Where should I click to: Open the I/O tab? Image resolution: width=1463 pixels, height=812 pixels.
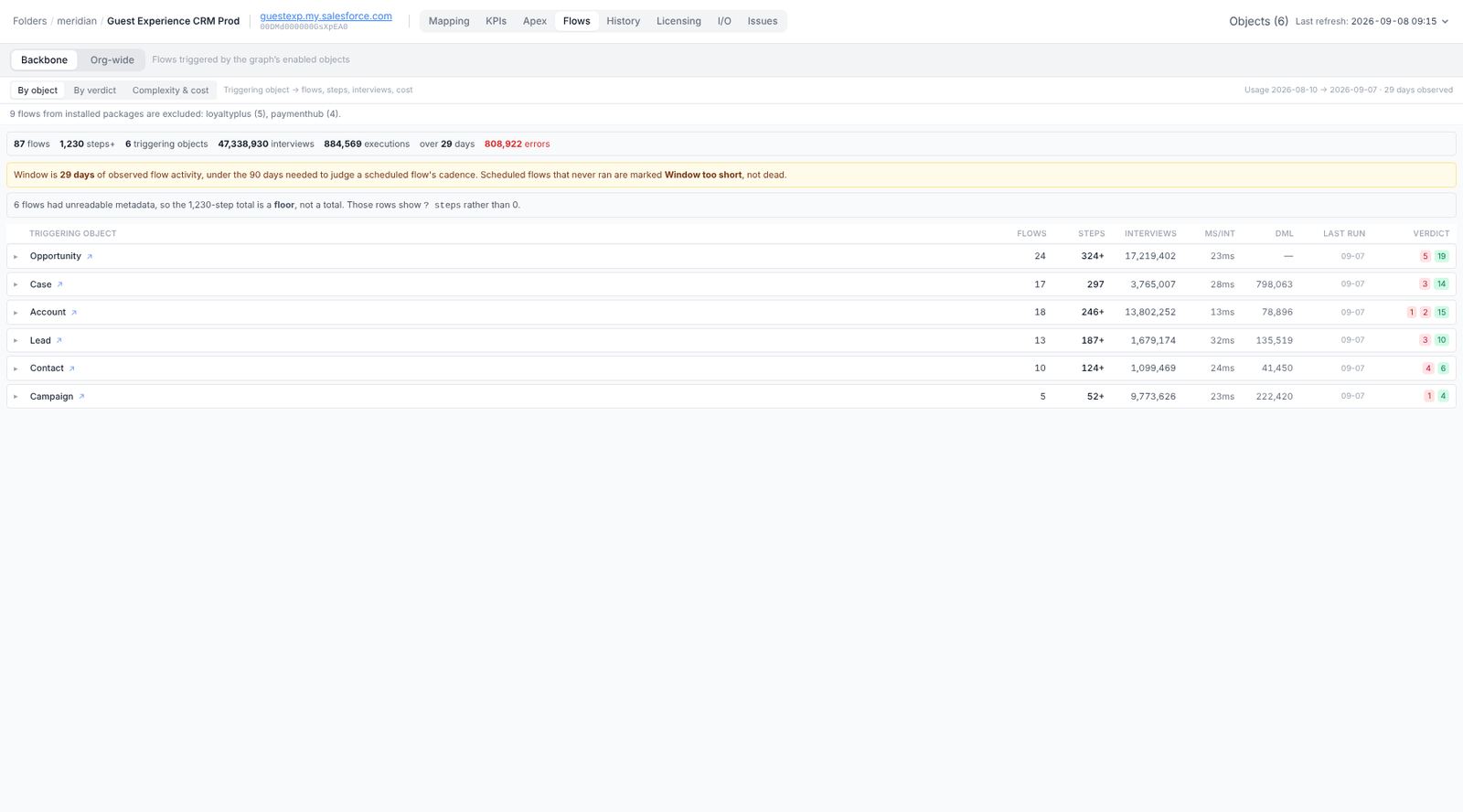(724, 21)
